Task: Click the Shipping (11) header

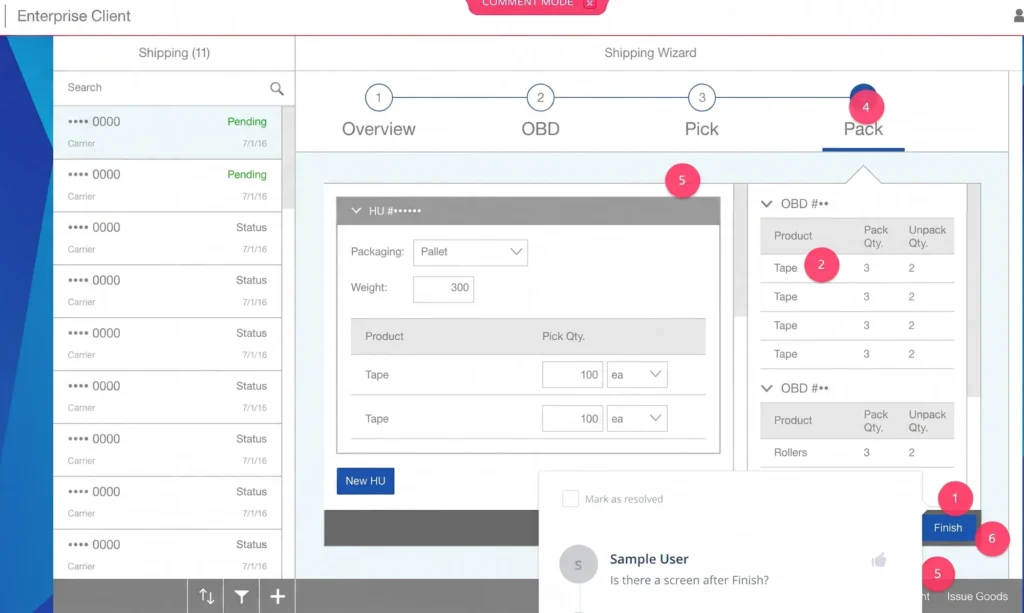Action: tap(174, 53)
